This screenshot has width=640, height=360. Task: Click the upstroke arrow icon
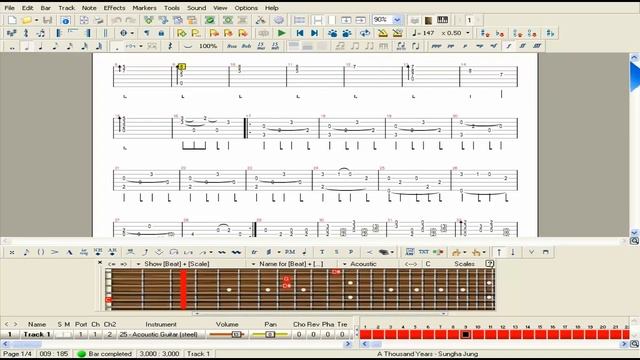point(499,252)
